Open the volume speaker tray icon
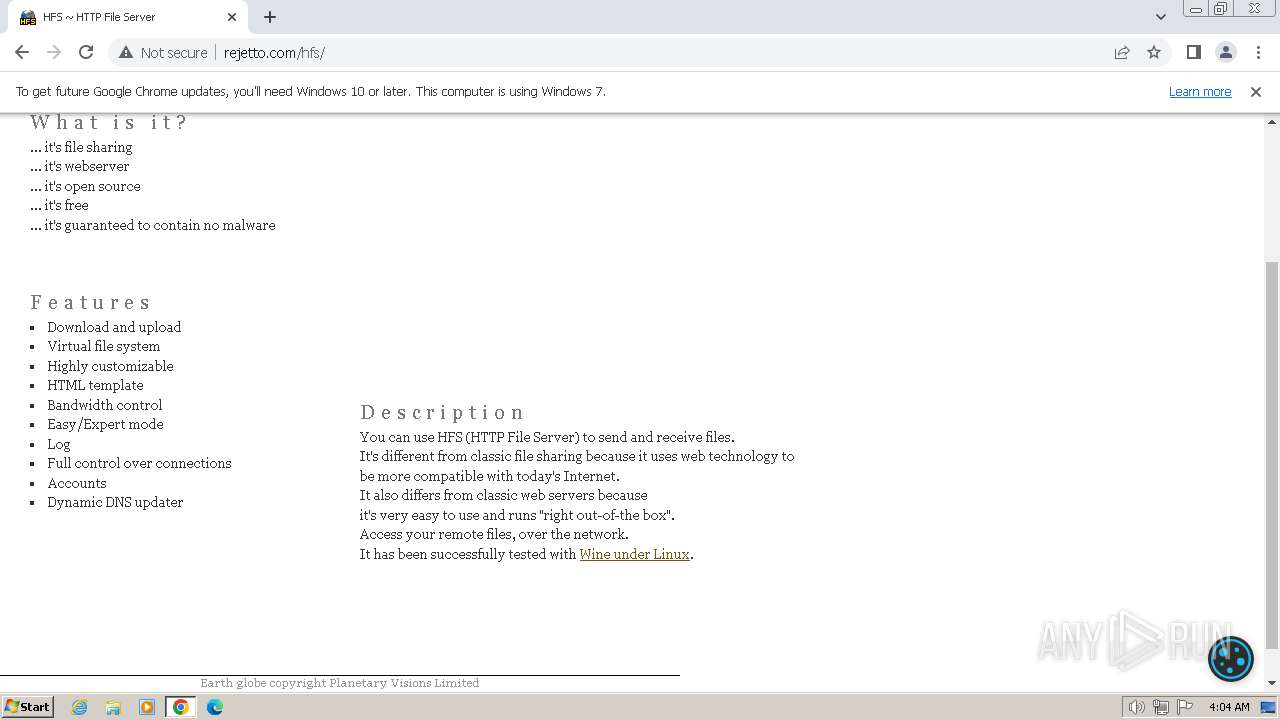1280x720 pixels. click(1137, 707)
